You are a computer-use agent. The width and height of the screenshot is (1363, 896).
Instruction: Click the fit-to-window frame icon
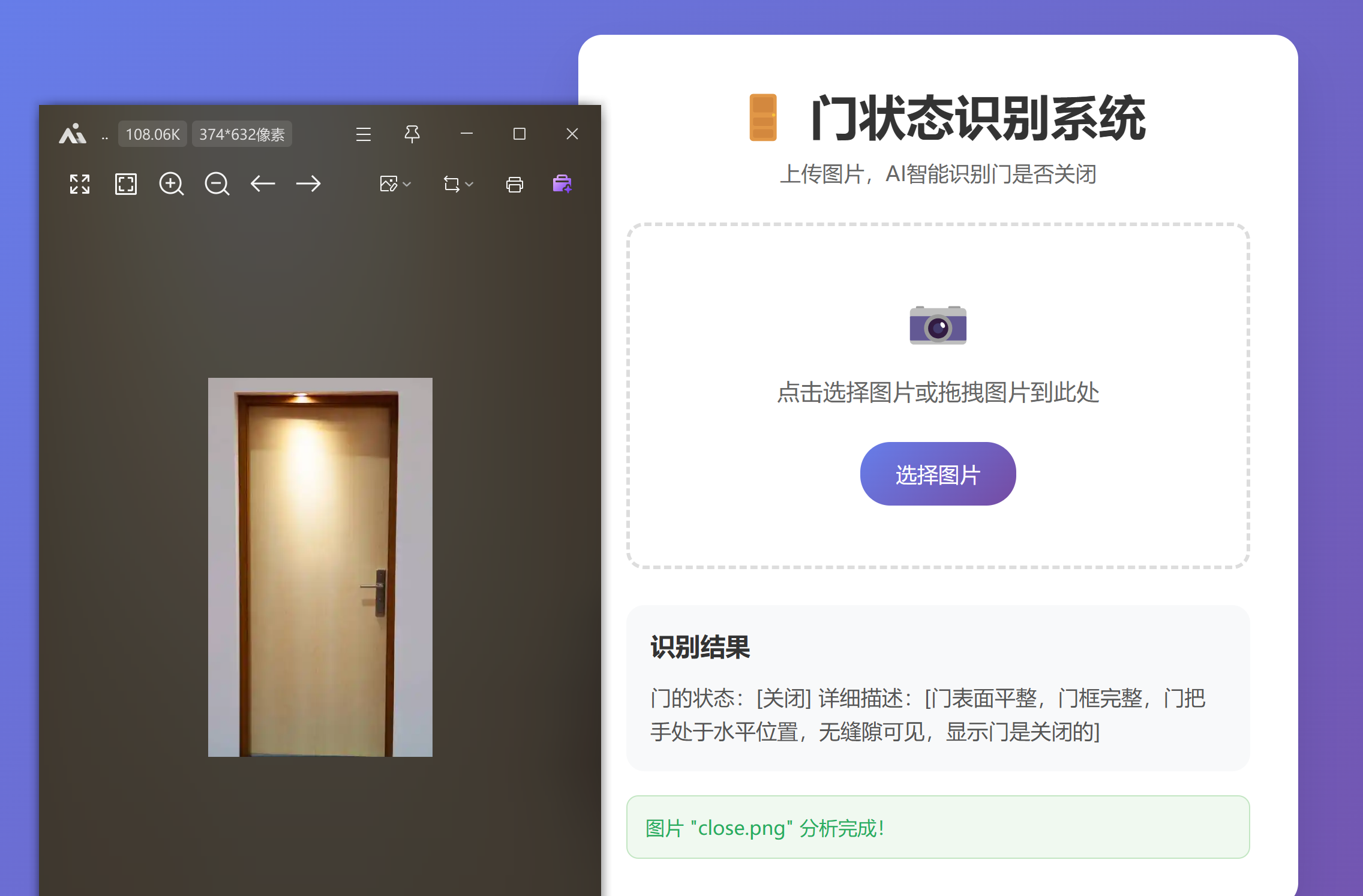pyautogui.click(x=125, y=184)
